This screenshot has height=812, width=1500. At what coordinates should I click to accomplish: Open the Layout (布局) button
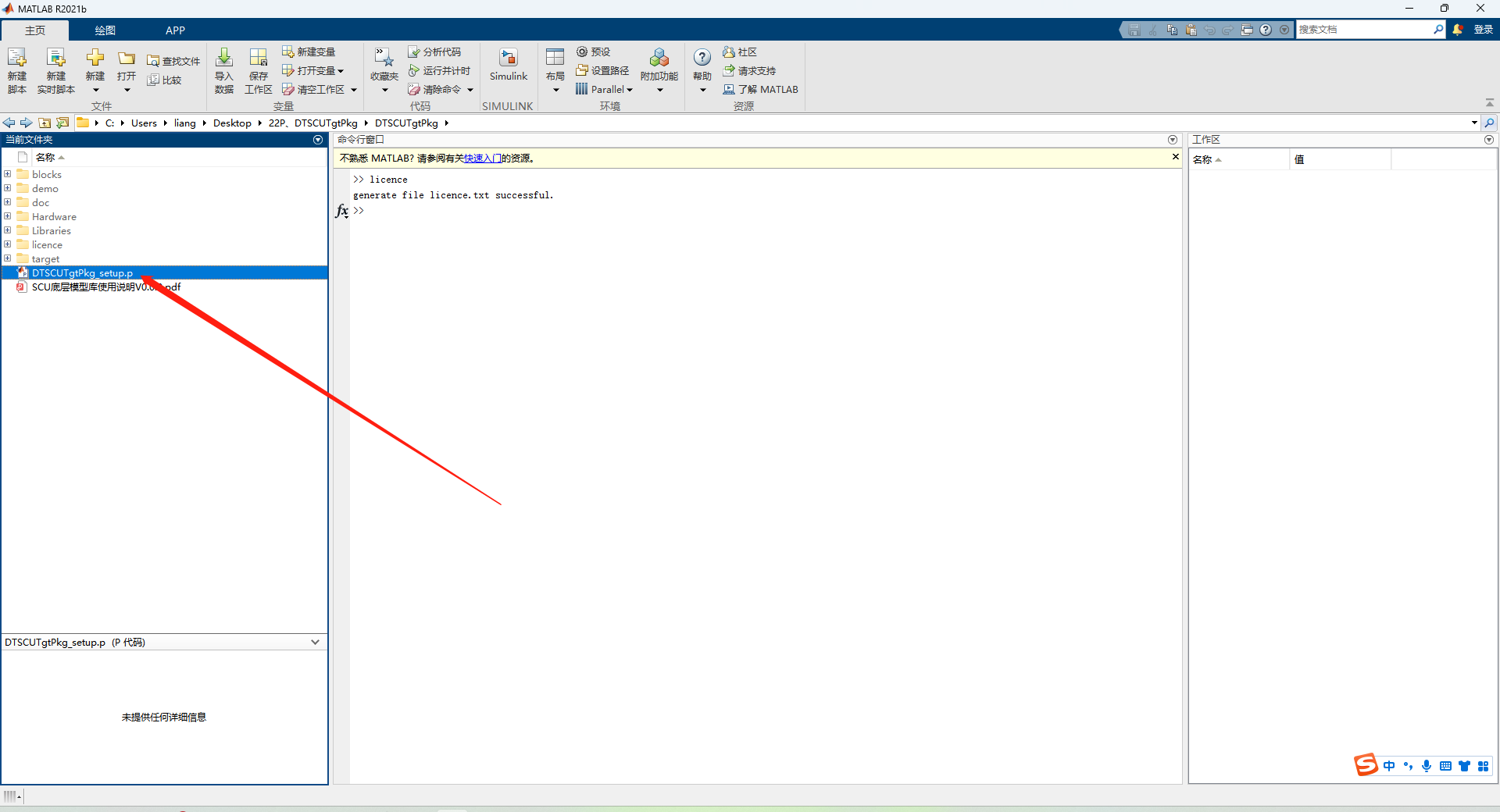555,70
